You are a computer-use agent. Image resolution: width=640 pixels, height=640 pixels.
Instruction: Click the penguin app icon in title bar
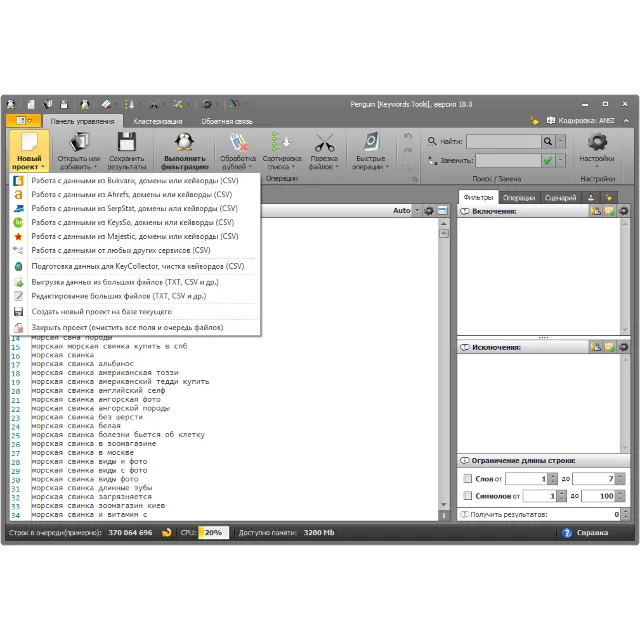point(11,104)
